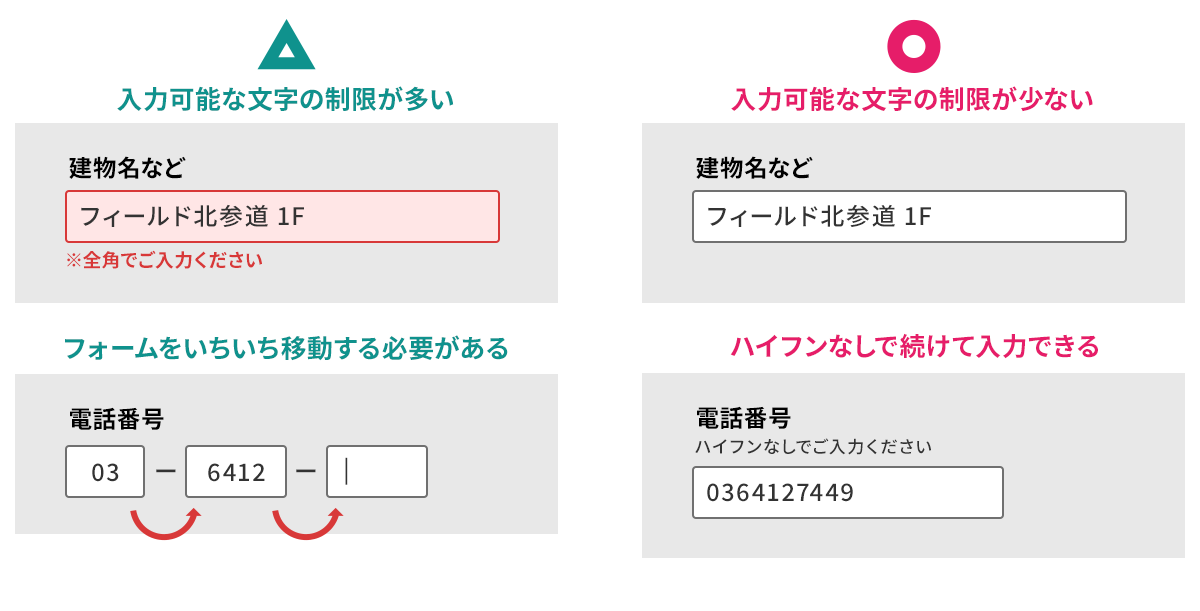The width and height of the screenshot is (1200, 611).
Task: Select the phone field containing 03
Action: [x=105, y=471]
